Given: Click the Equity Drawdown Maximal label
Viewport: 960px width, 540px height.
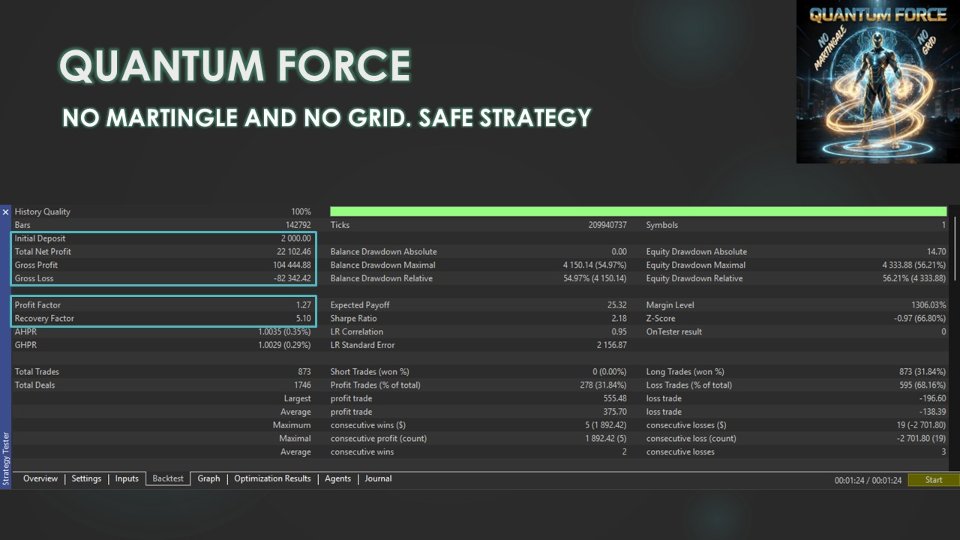Looking at the screenshot, I should point(696,265).
